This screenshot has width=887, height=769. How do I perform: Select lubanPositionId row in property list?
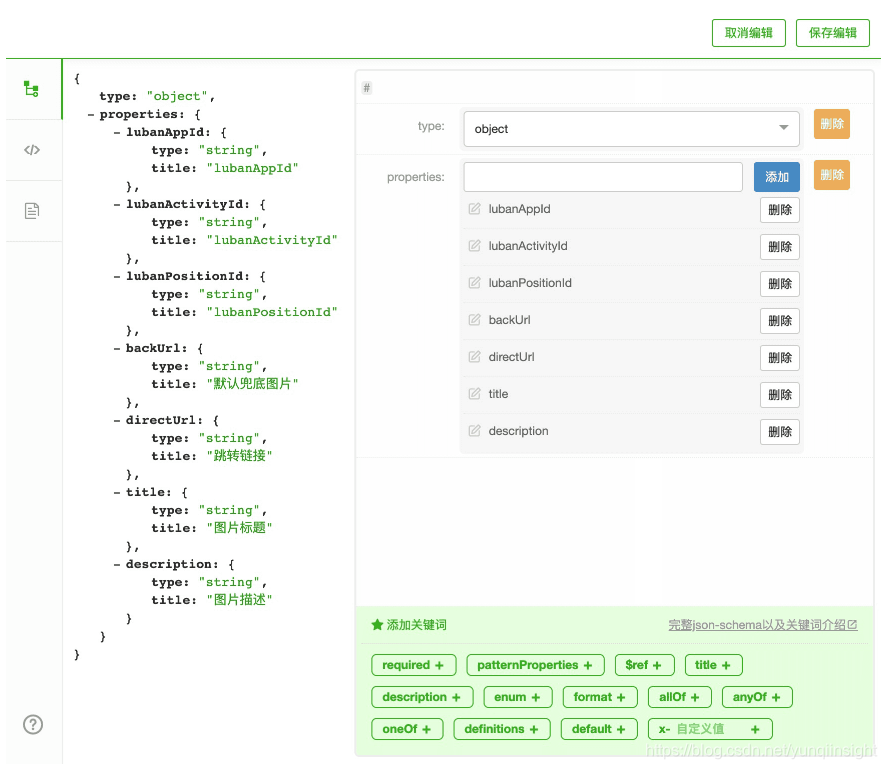coord(631,283)
